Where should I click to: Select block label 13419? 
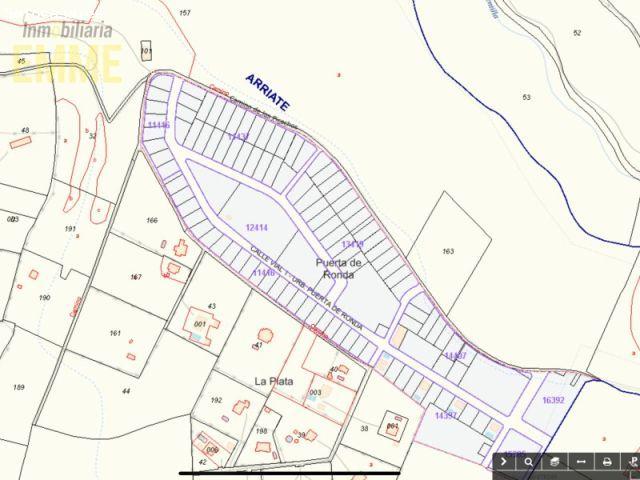(352, 244)
